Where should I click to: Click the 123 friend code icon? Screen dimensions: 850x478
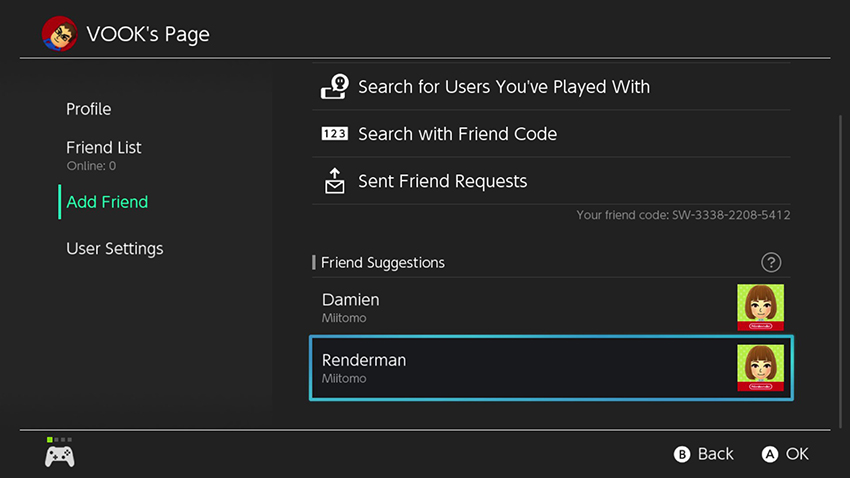pos(334,134)
